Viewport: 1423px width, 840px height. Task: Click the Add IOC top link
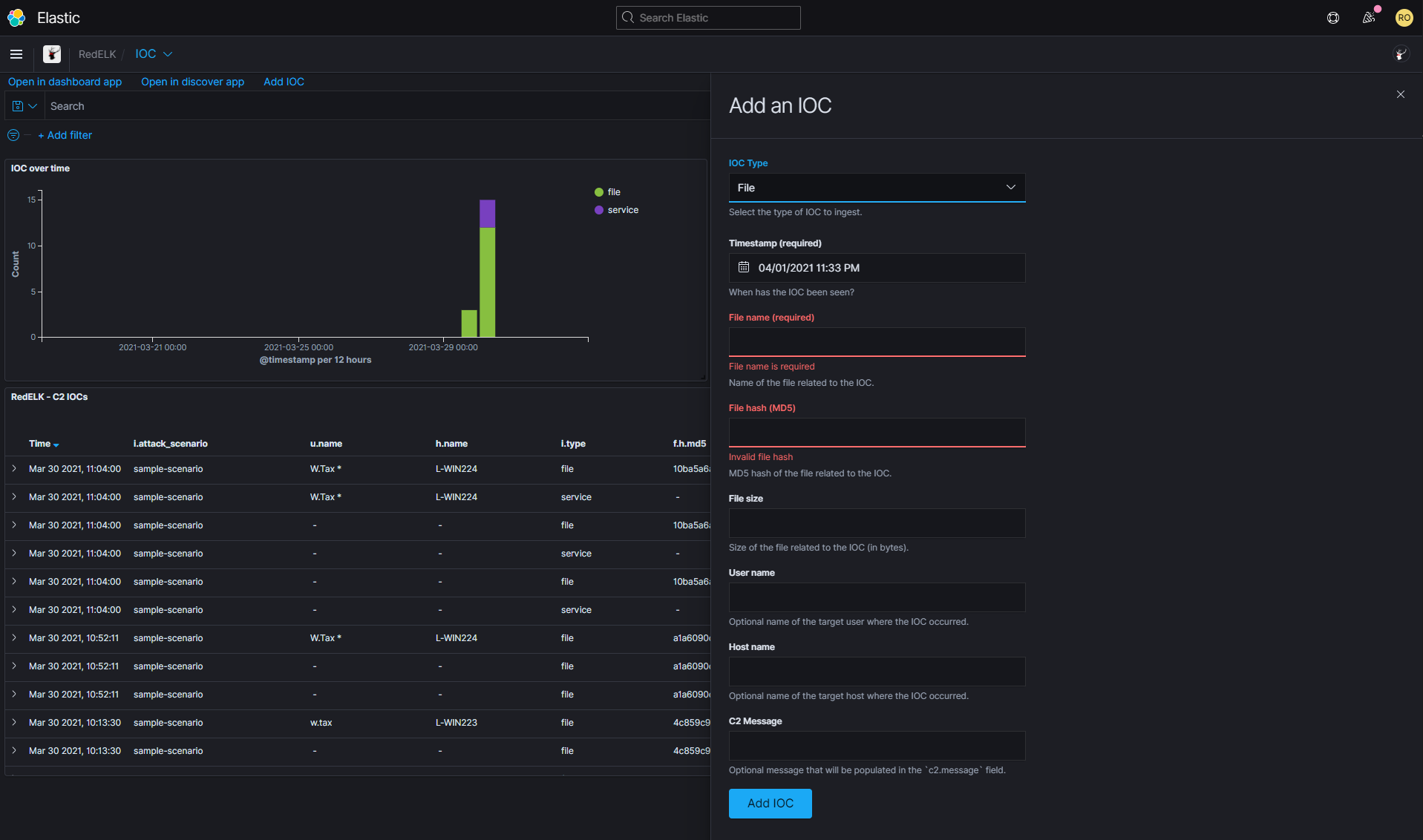tap(284, 82)
